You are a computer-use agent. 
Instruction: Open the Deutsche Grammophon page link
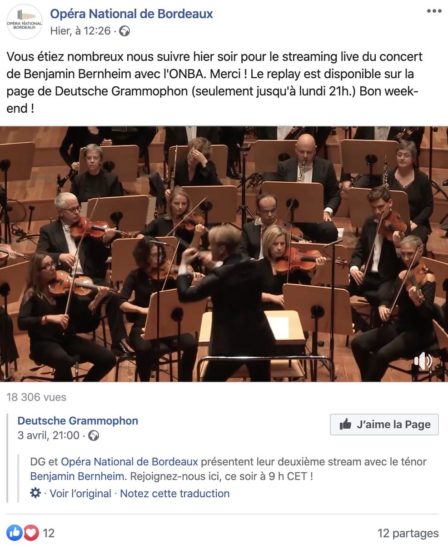click(78, 421)
